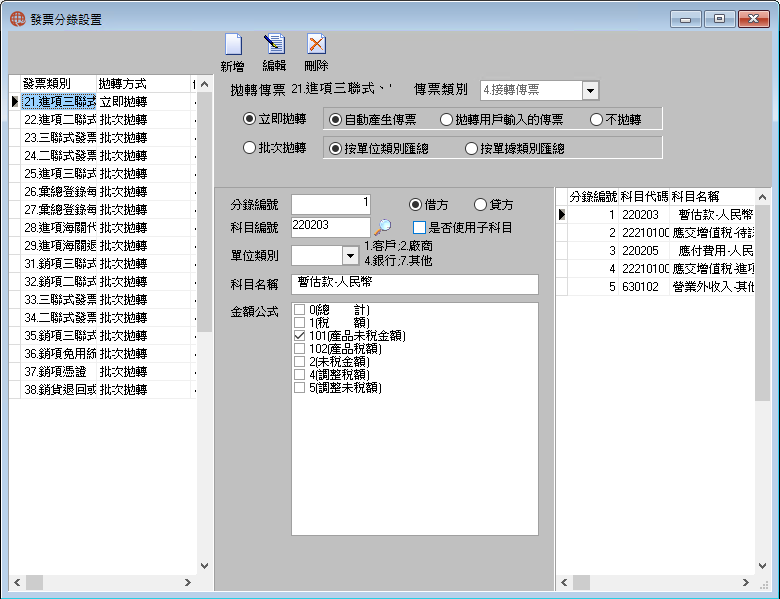
Task: Select invoice type row 22.進項二聯式
Action: pos(102,119)
